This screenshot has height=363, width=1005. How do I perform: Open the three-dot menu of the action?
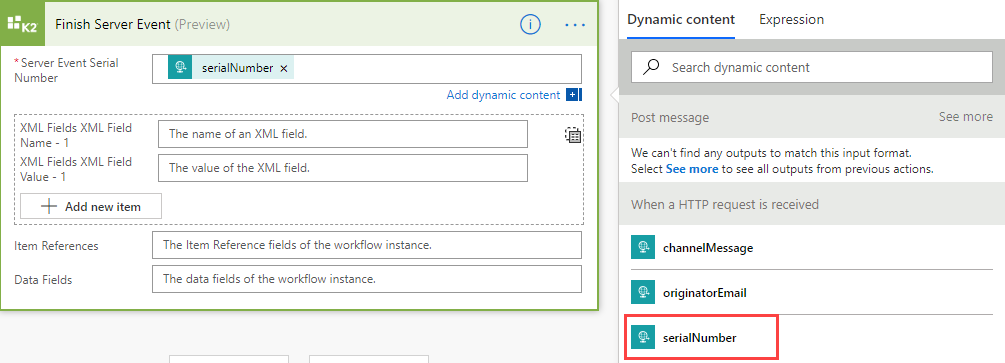[575, 24]
